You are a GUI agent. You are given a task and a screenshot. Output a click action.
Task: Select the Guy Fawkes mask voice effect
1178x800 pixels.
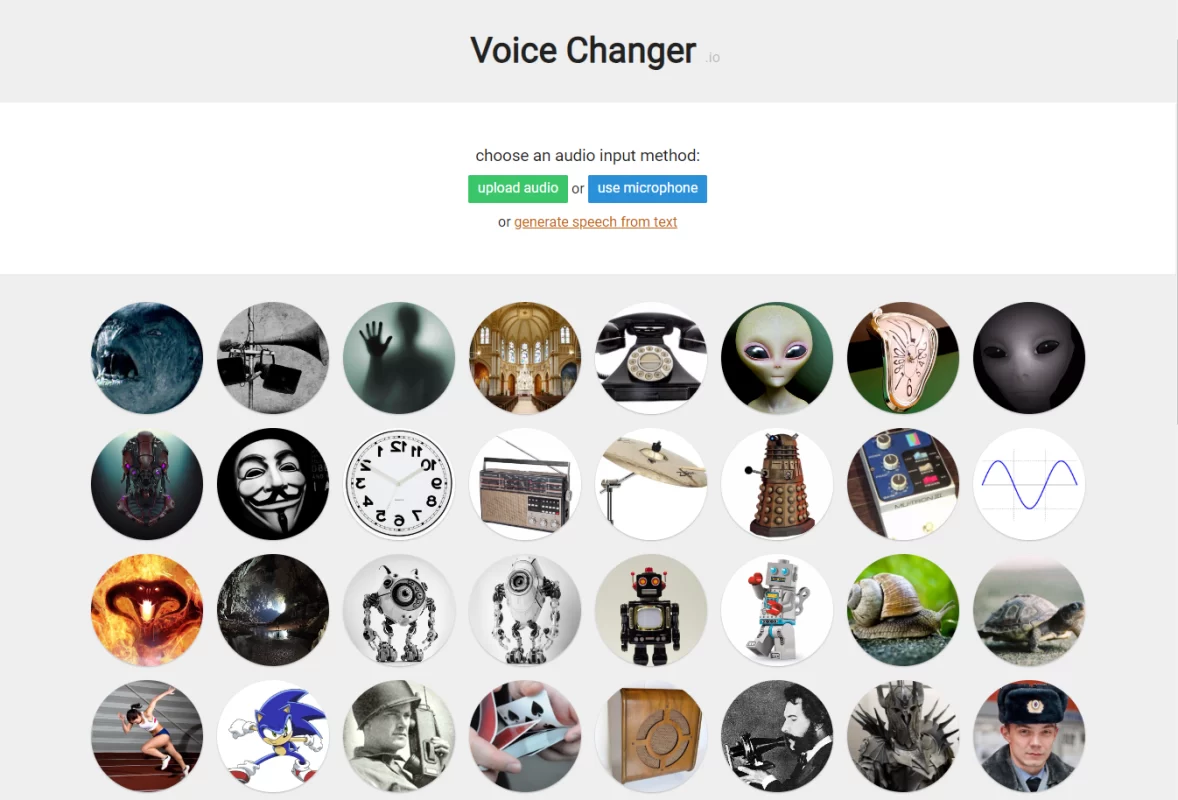click(x=273, y=484)
